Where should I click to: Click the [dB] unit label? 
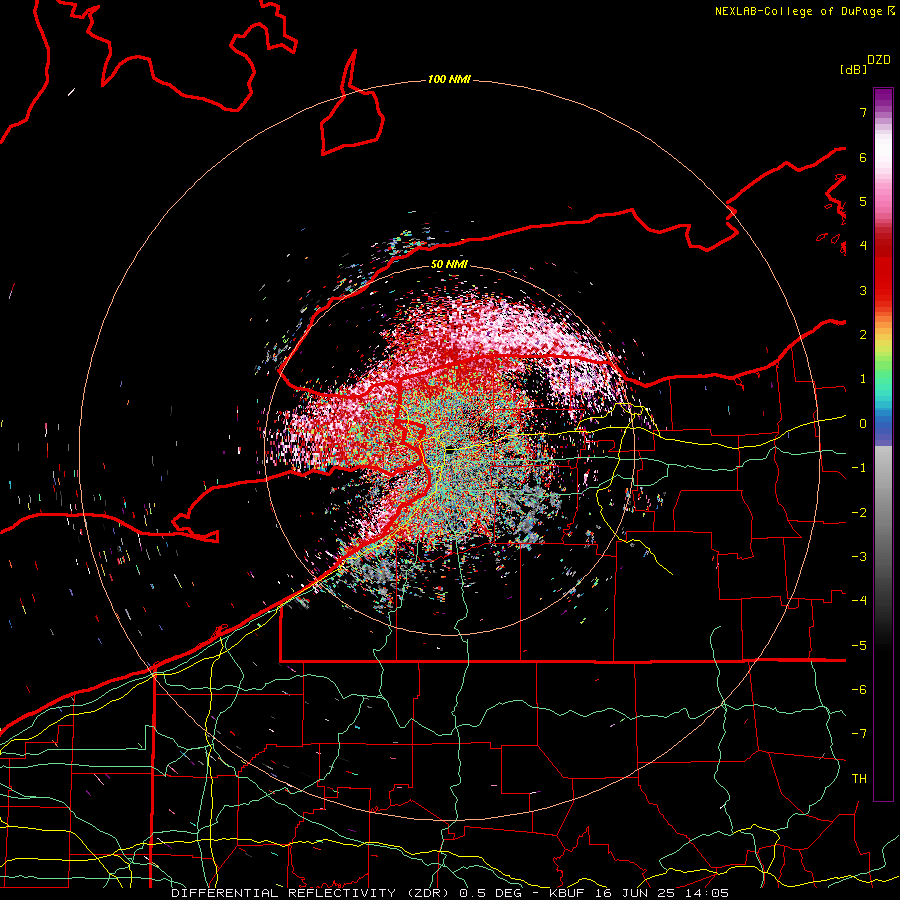(x=854, y=69)
